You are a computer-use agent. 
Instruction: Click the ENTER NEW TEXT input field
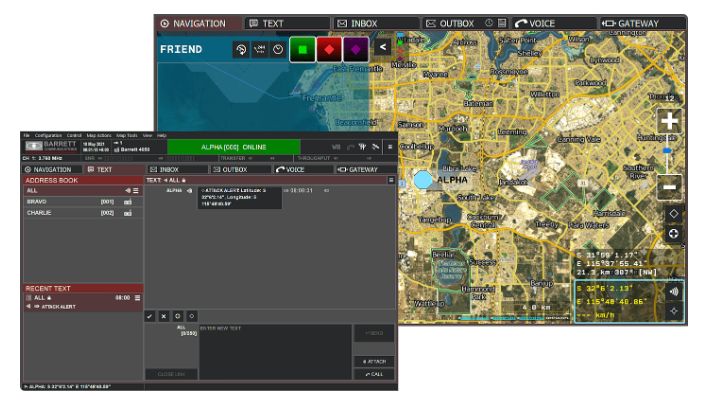(272, 350)
